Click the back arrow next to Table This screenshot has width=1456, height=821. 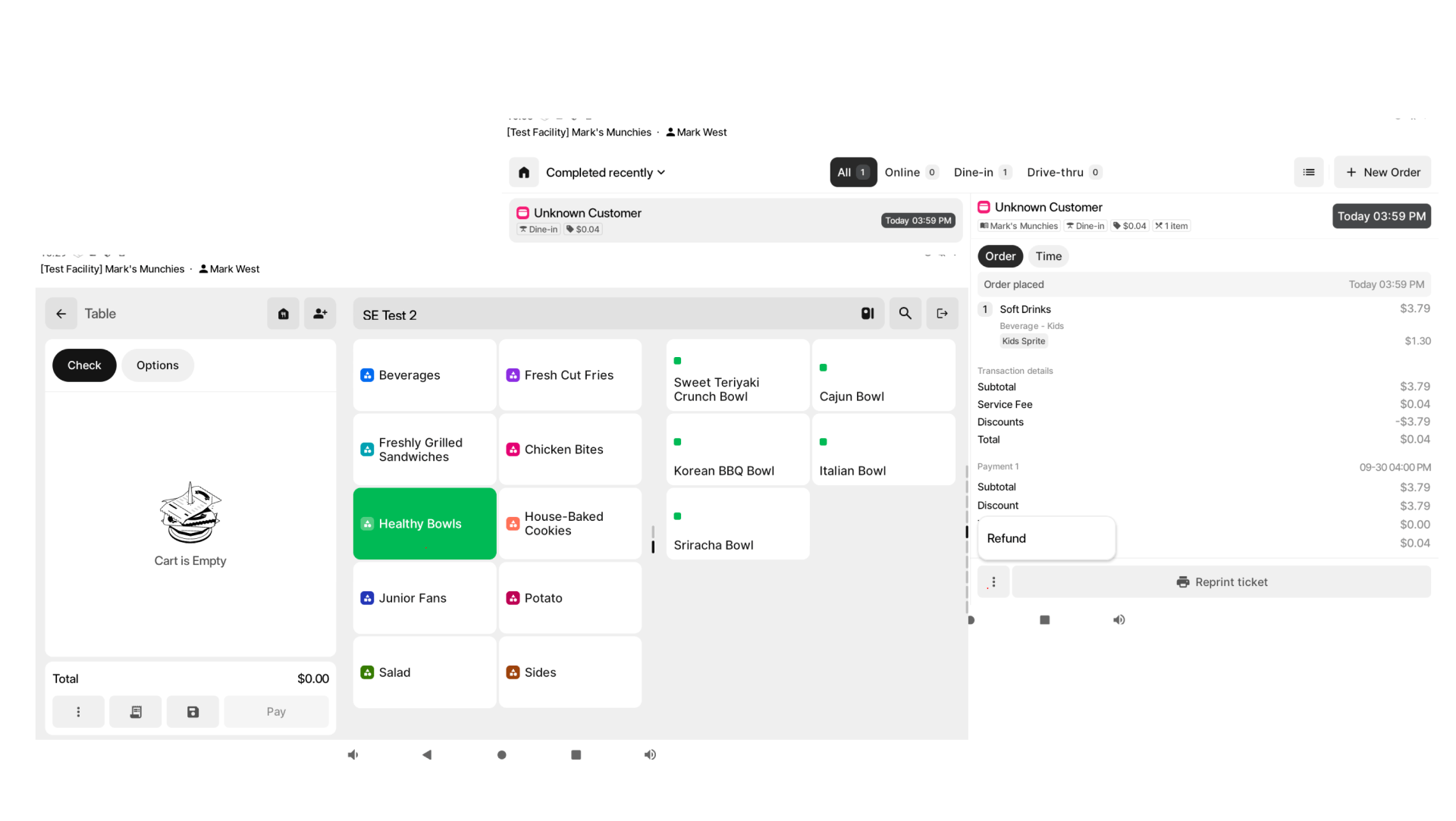coord(61,314)
